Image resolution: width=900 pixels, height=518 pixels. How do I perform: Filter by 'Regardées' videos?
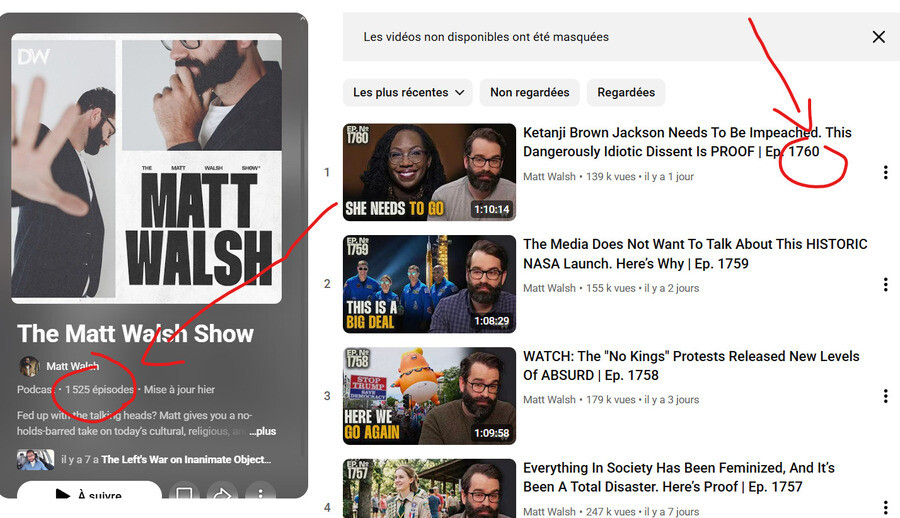626,92
